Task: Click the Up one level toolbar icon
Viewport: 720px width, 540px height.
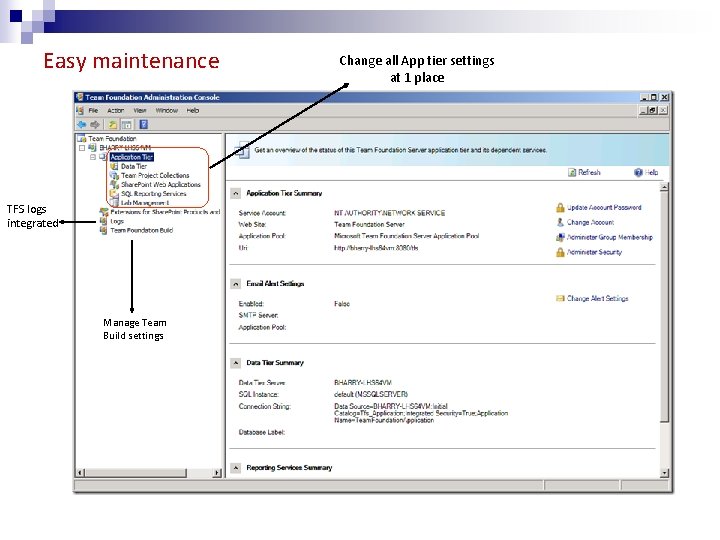Action: pyautogui.click(x=112, y=124)
